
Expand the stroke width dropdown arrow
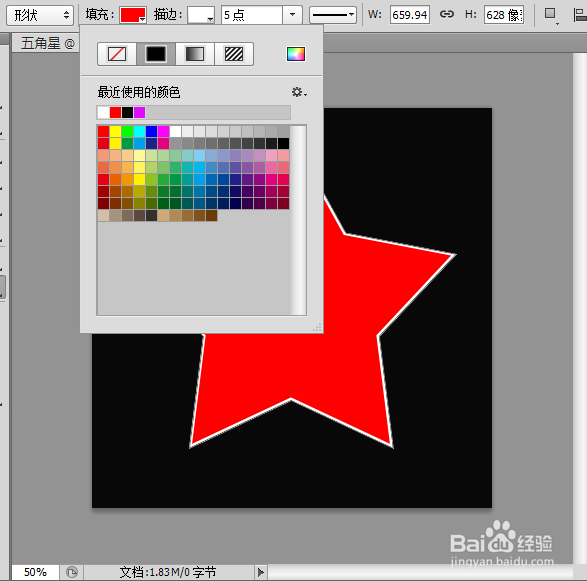(x=292, y=15)
